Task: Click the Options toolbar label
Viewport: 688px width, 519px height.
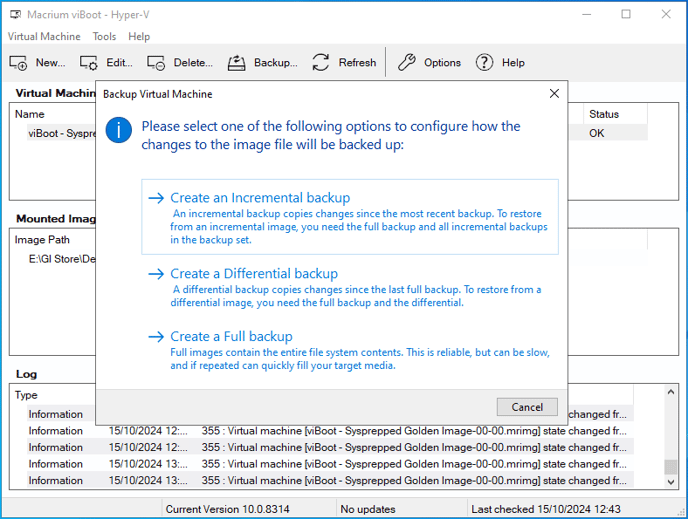Action: point(442,63)
